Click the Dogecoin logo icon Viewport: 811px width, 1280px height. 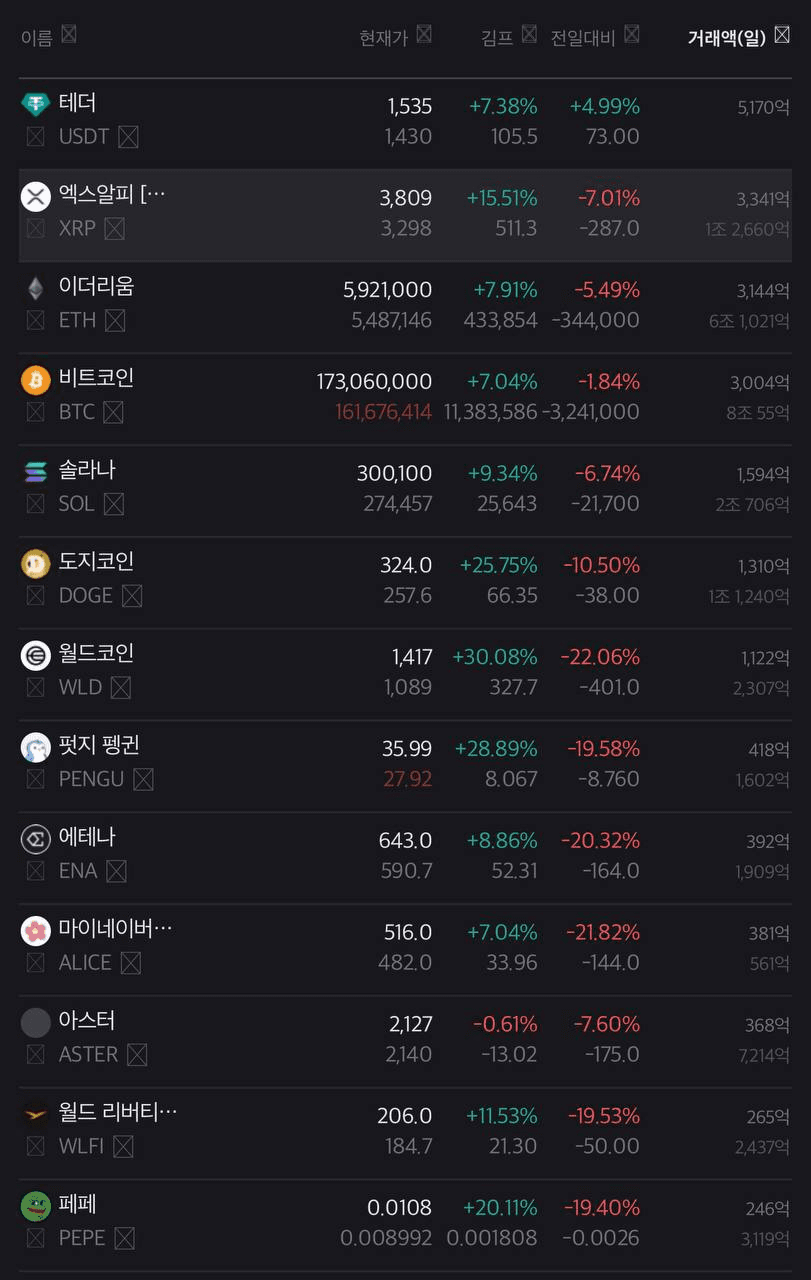(x=36, y=564)
